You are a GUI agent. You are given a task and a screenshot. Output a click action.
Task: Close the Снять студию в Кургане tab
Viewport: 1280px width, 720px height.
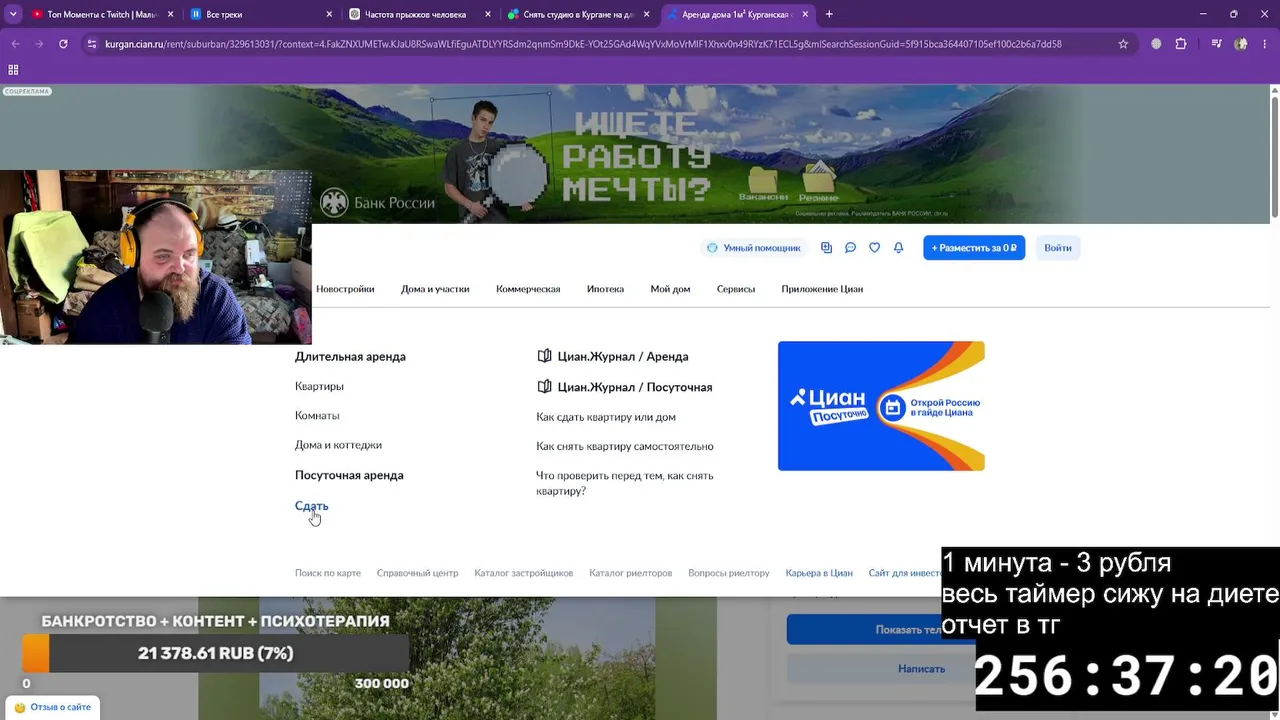(x=646, y=15)
